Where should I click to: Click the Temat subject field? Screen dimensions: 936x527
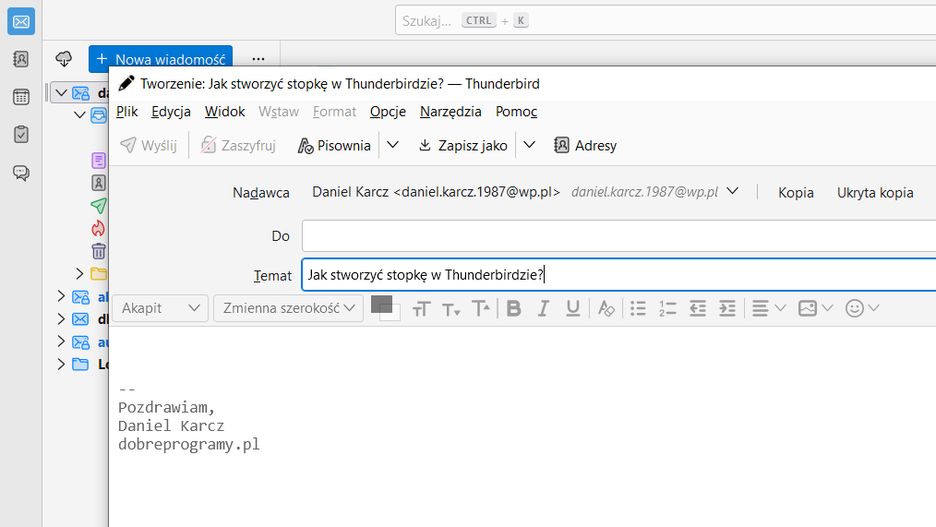pos(618,275)
